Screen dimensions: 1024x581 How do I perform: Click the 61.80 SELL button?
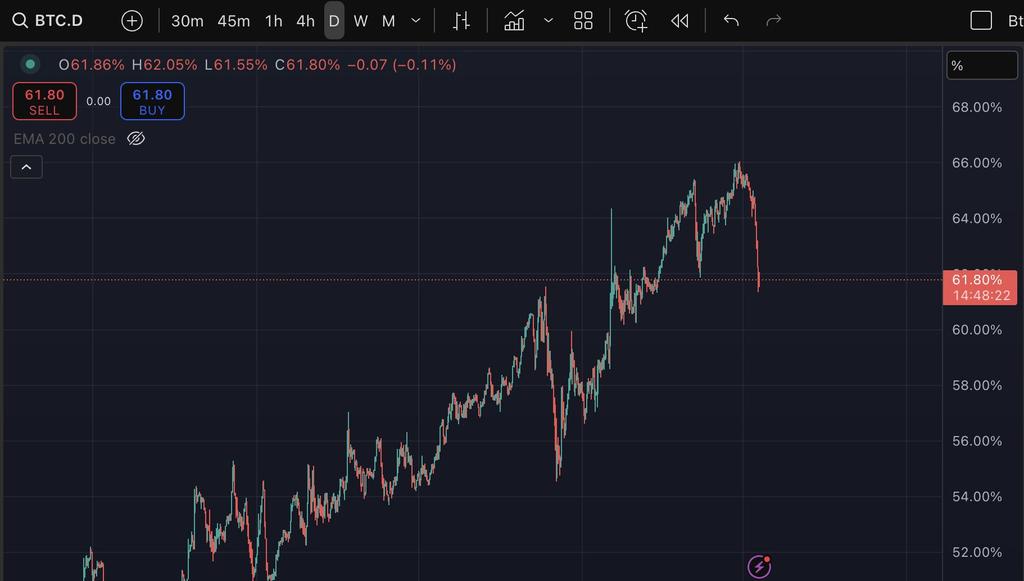pyautogui.click(x=44, y=101)
